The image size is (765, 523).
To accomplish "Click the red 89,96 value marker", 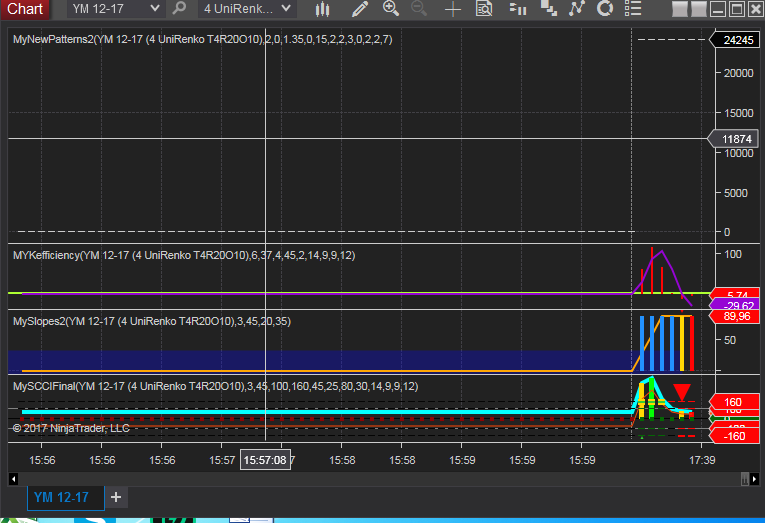I will (x=734, y=316).
